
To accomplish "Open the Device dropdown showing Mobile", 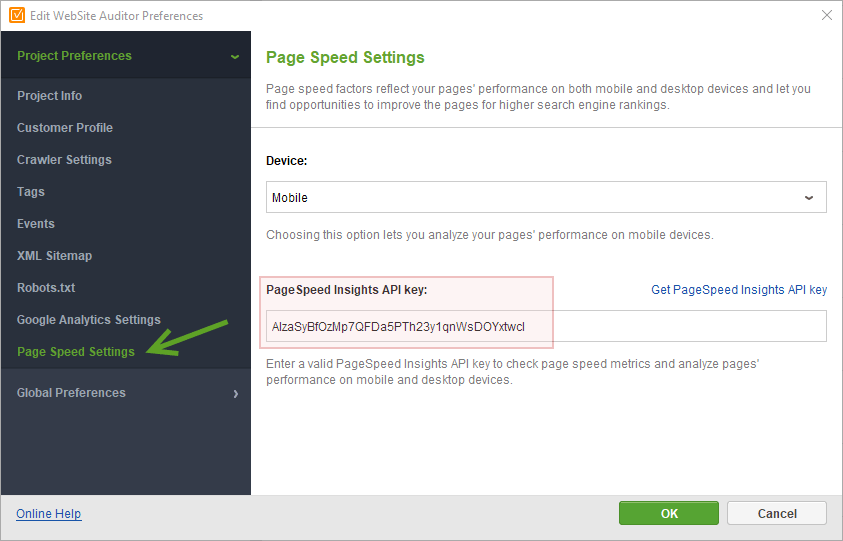I will (x=546, y=197).
